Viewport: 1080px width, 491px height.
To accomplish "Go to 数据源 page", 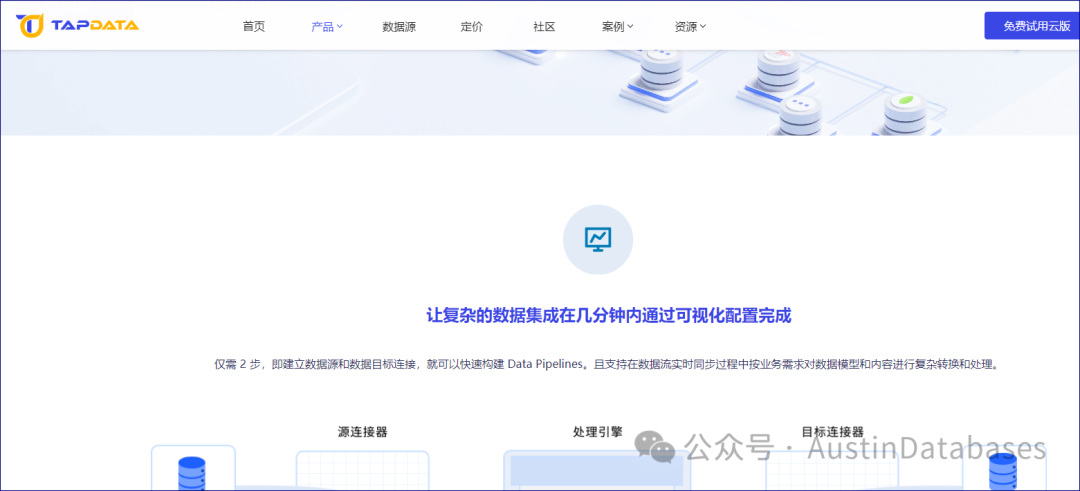I will (399, 27).
